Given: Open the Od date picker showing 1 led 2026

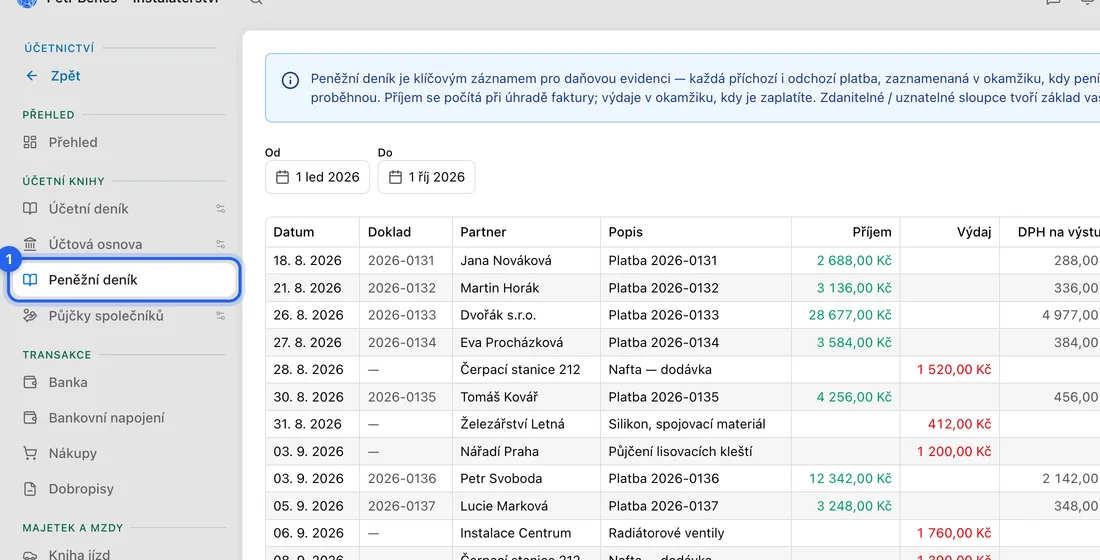Looking at the screenshot, I should 317,177.
